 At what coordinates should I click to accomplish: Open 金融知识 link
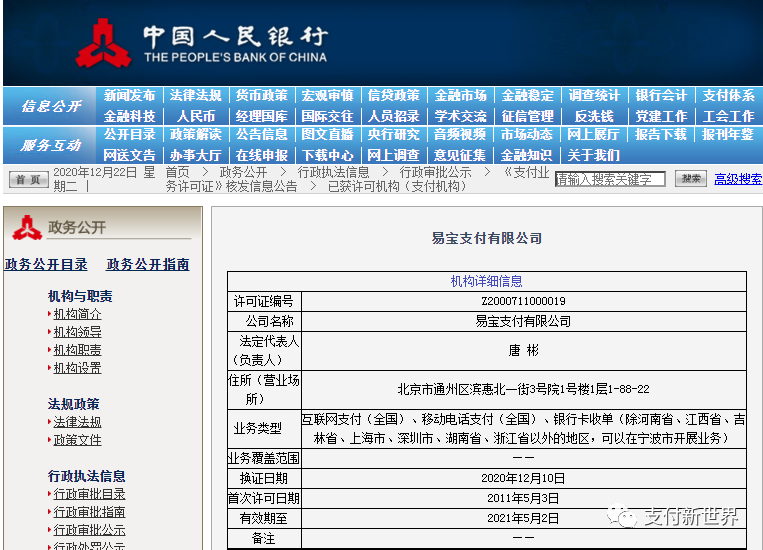[x=527, y=155]
